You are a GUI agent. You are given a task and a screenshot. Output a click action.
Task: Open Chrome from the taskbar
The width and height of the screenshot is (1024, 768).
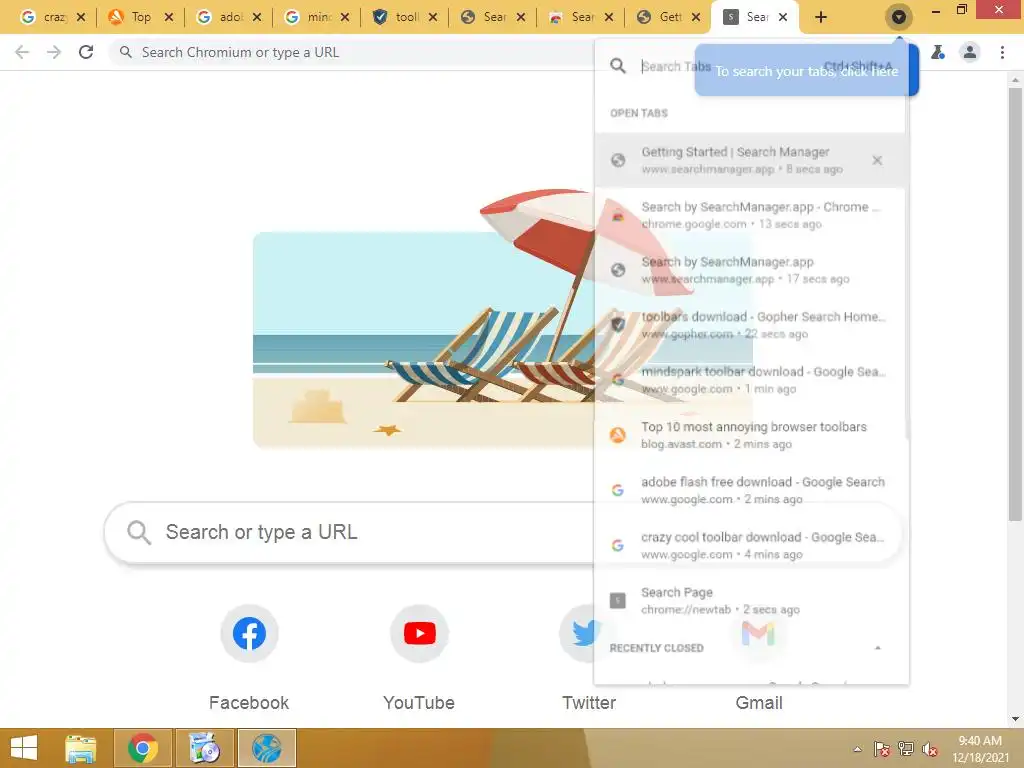[143, 748]
